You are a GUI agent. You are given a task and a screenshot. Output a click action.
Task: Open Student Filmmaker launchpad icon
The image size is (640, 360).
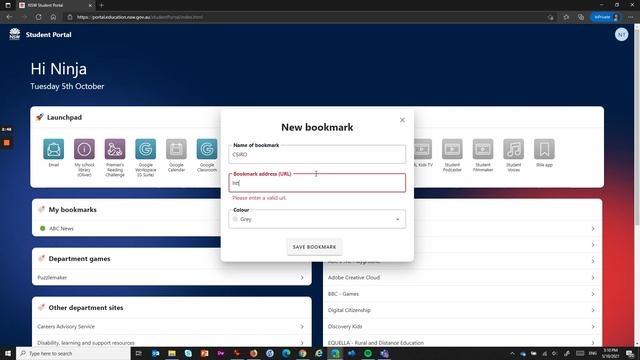(x=483, y=149)
